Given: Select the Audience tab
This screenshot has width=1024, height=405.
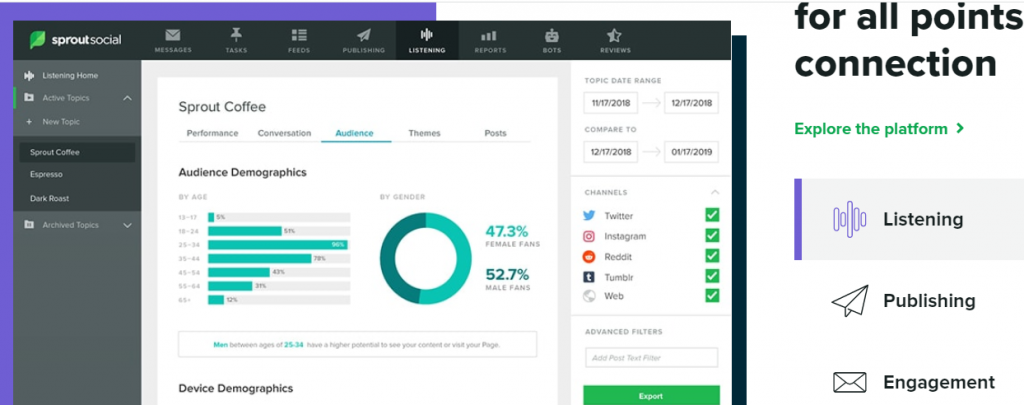Looking at the screenshot, I should pyautogui.click(x=355, y=133).
